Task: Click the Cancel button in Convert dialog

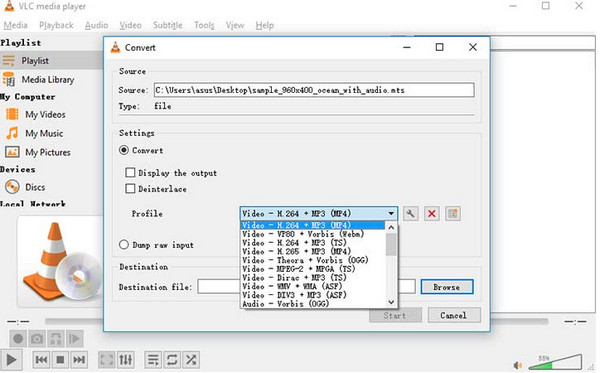Action: point(453,315)
